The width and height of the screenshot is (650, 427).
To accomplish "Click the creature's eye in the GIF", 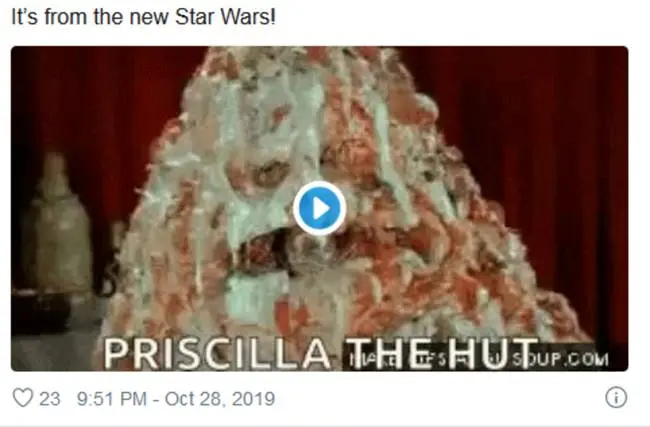I will point(269,172).
